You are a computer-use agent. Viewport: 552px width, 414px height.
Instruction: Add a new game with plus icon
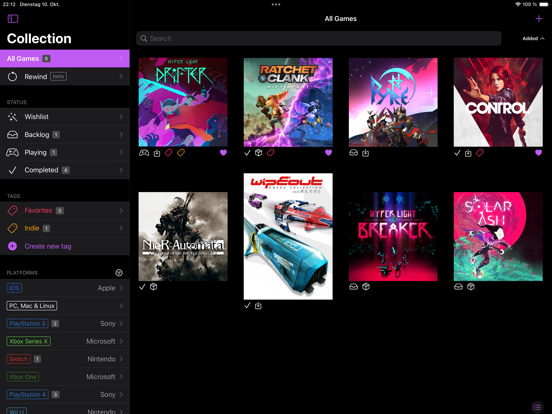pyautogui.click(x=539, y=19)
